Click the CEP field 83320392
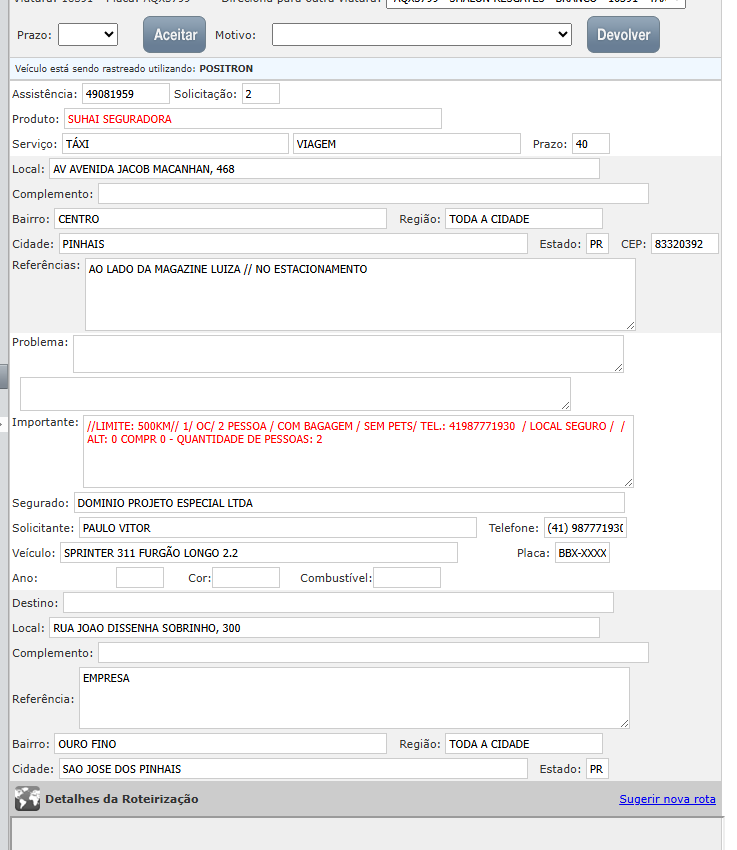This screenshot has height=850, width=737. coord(684,244)
